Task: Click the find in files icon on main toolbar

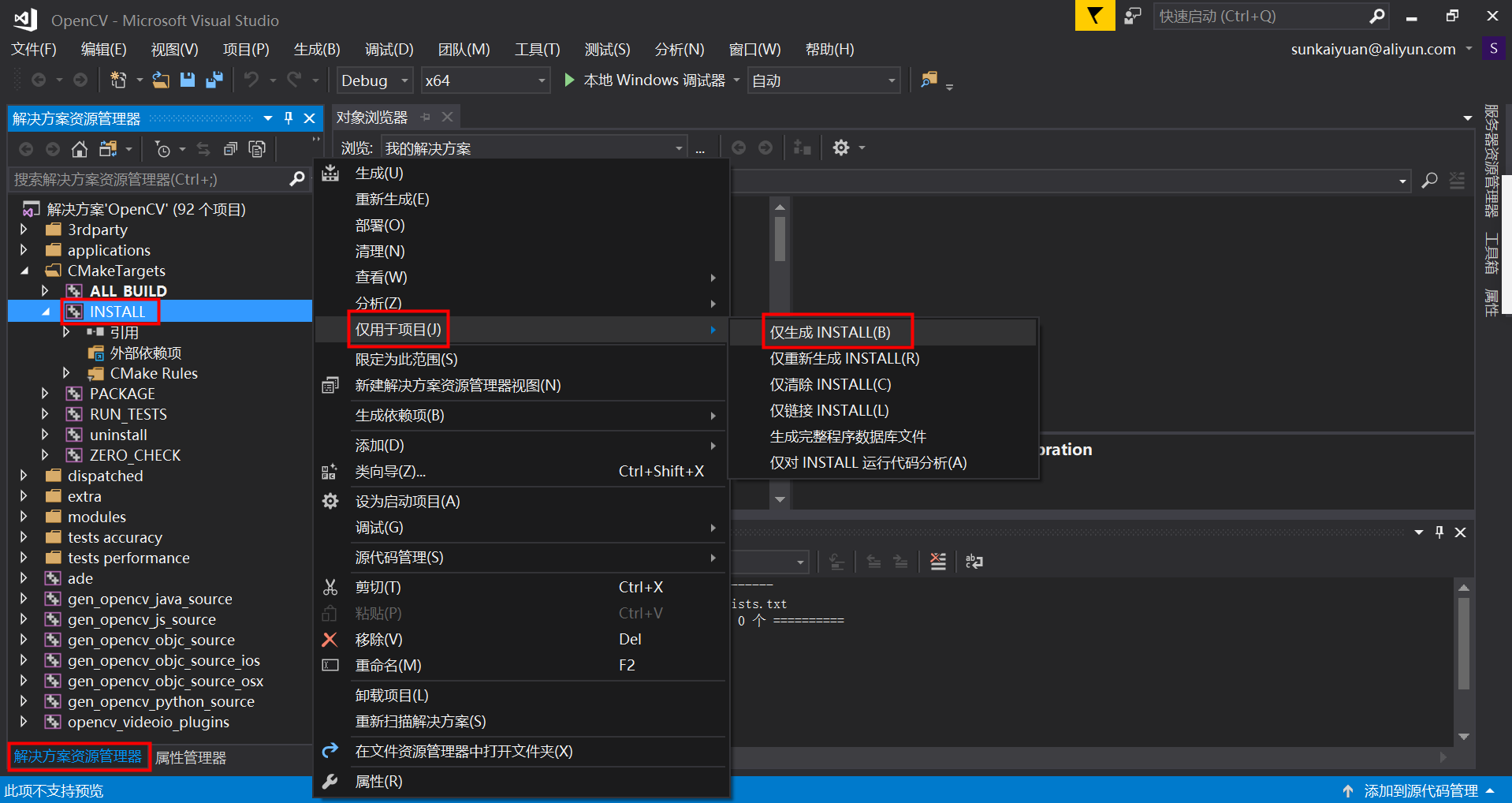Action: pyautogui.click(x=929, y=80)
